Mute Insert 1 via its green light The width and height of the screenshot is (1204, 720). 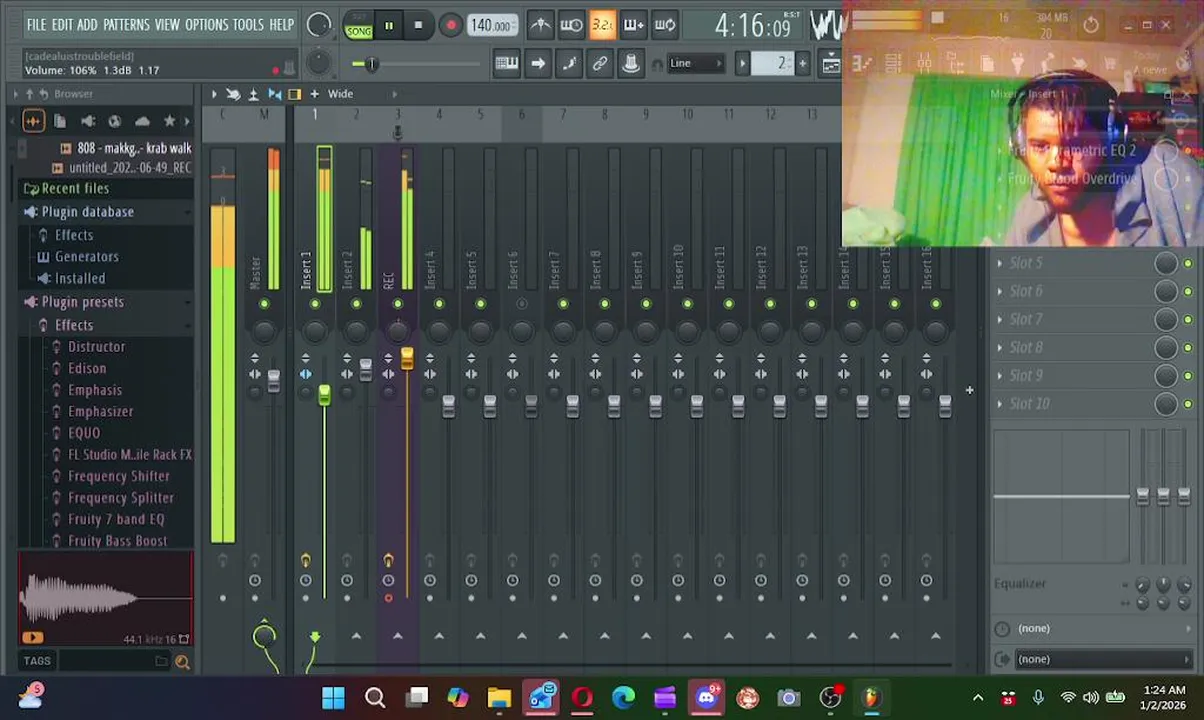(x=315, y=304)
